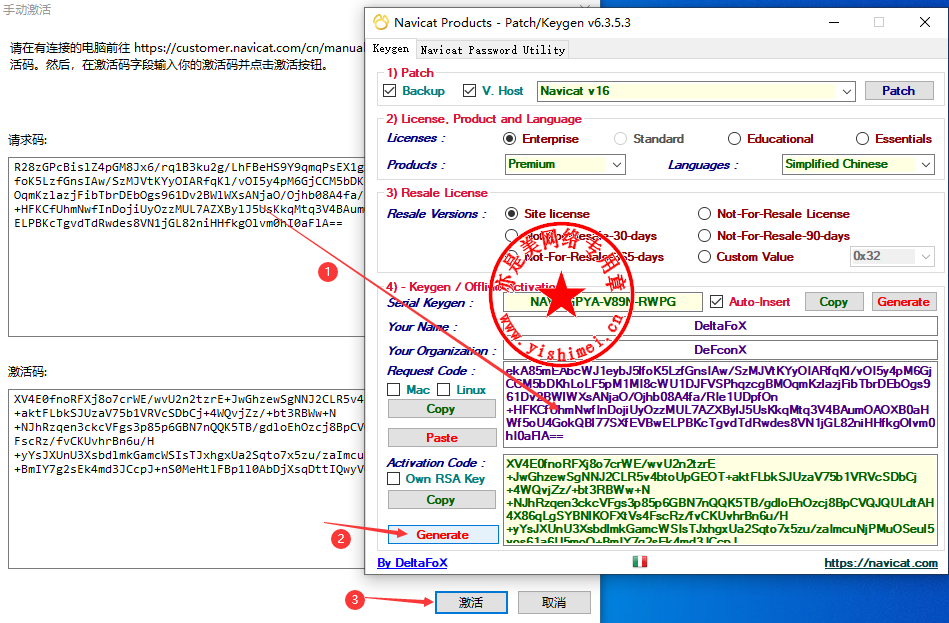
Task: Open the By DeltaFoX link
Action: click(412, 562)
